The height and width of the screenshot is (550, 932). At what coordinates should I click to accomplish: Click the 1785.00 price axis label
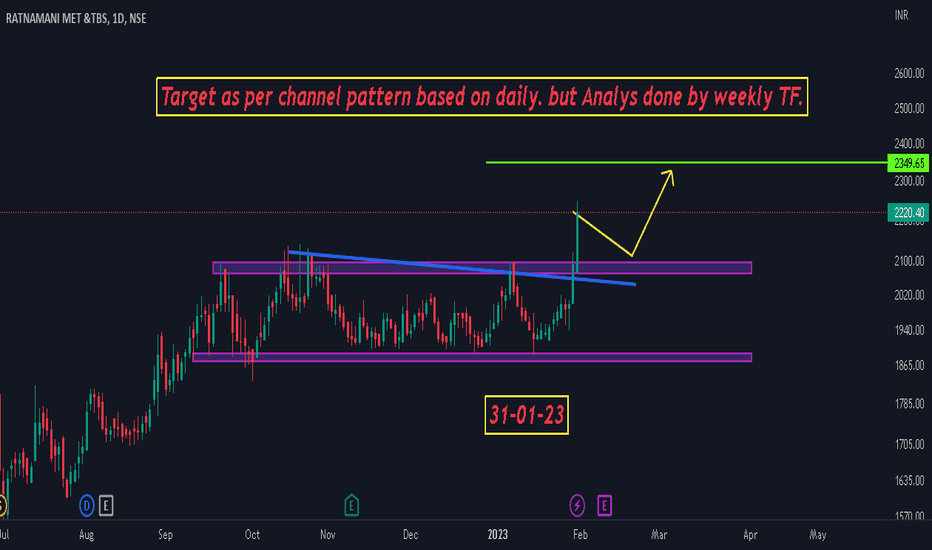(x=909, y=404)
